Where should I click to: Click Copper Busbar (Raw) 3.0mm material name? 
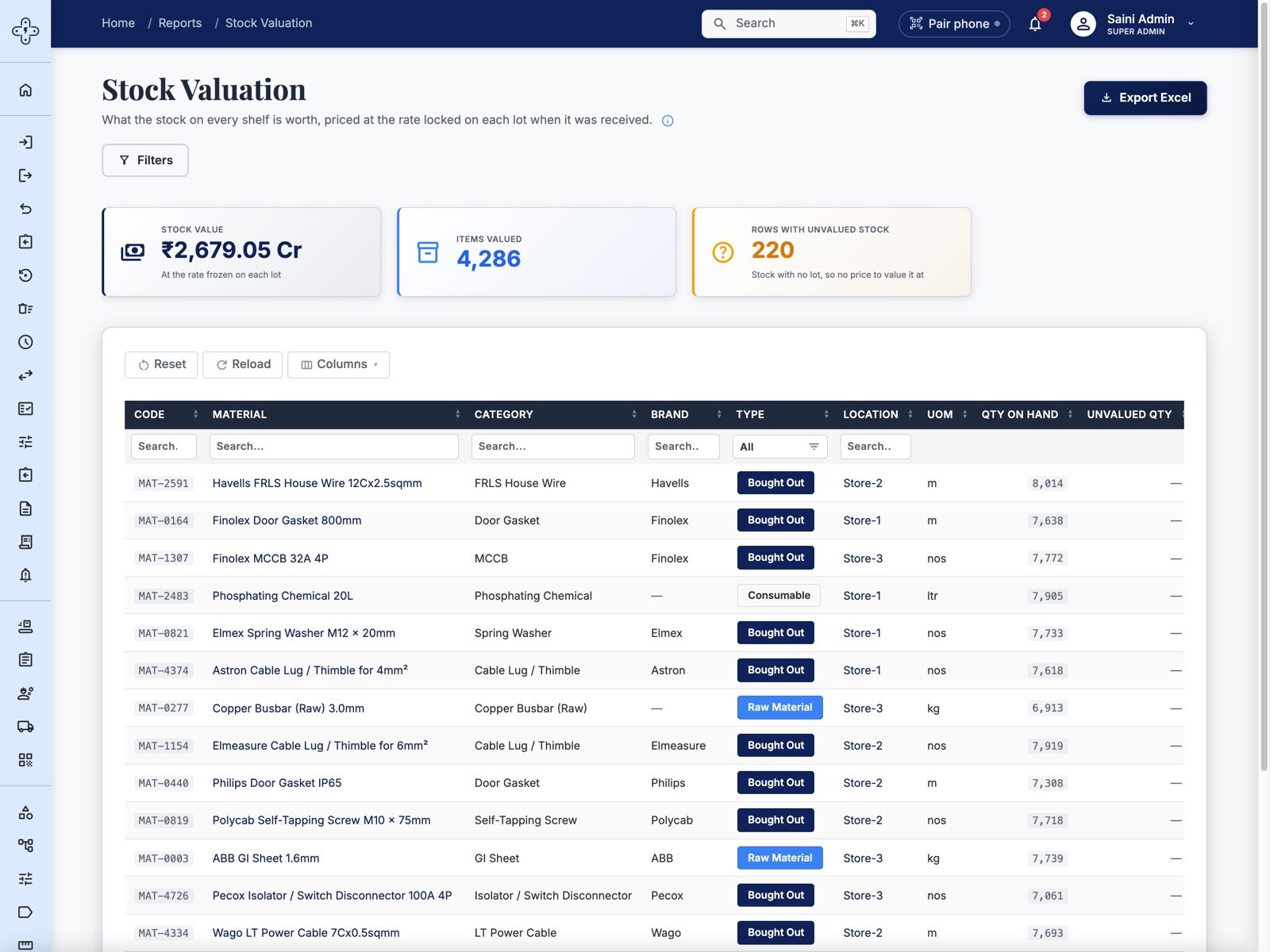pos(288,708)
